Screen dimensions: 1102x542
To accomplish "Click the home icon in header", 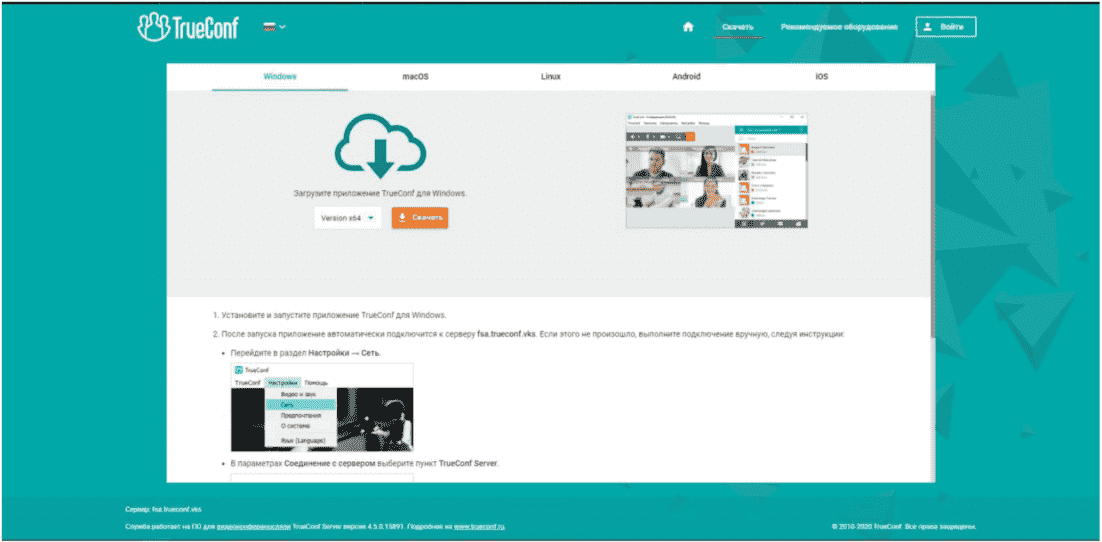I will point(688,27).
